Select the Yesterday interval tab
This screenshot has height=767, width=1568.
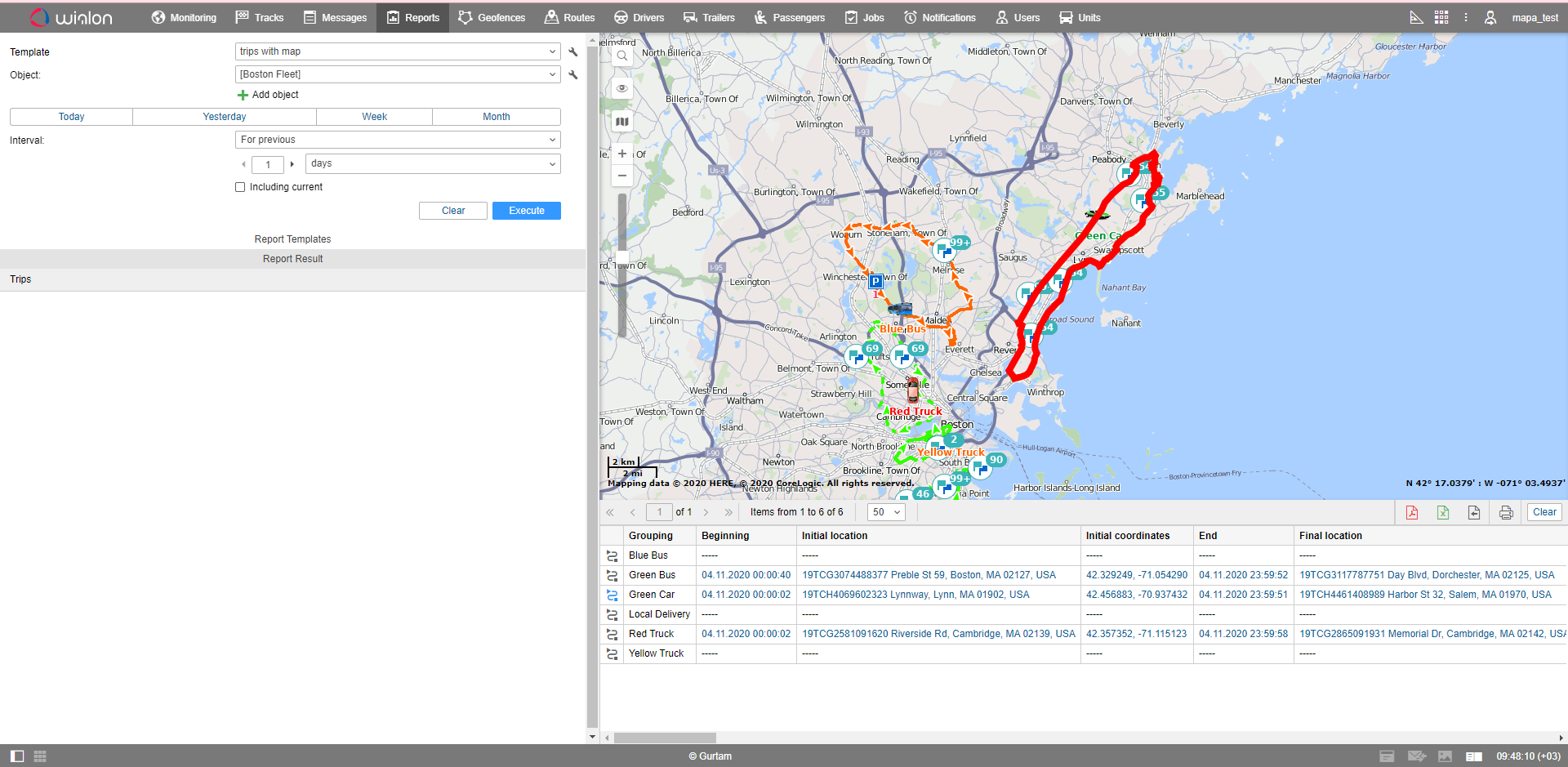tap(224, 117)
